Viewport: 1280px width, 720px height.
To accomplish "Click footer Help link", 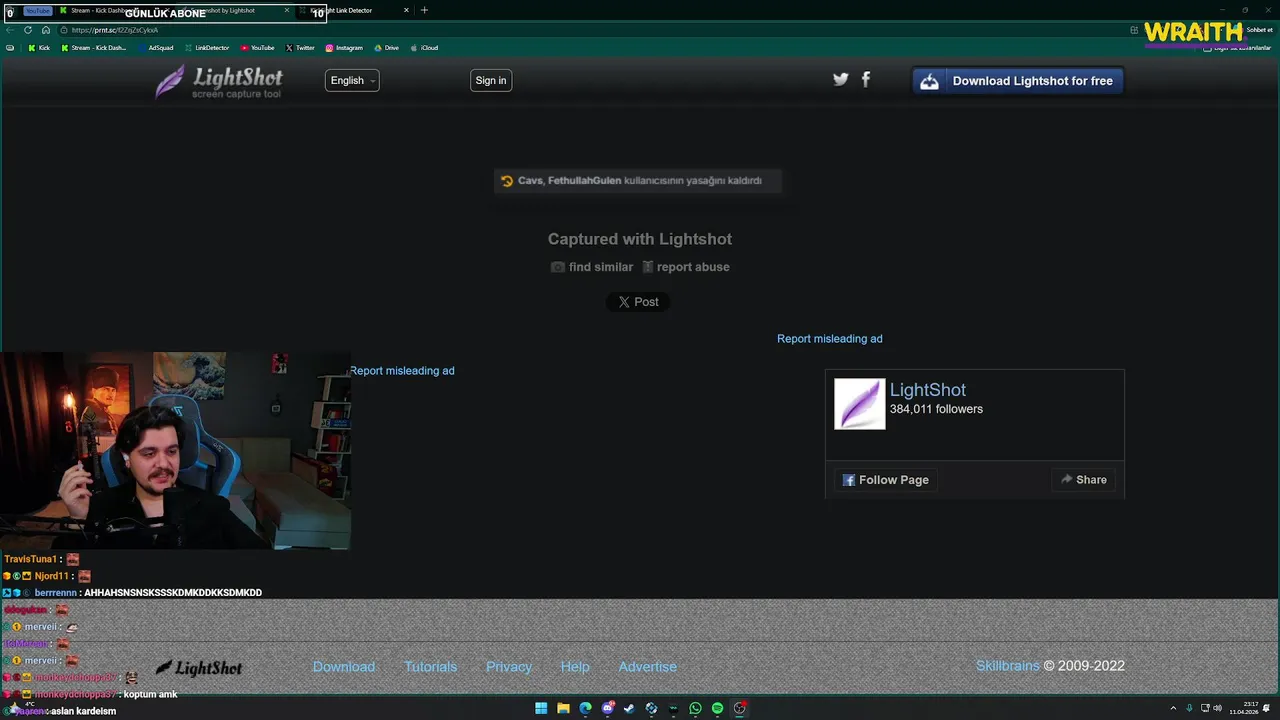I will (575, 667).
